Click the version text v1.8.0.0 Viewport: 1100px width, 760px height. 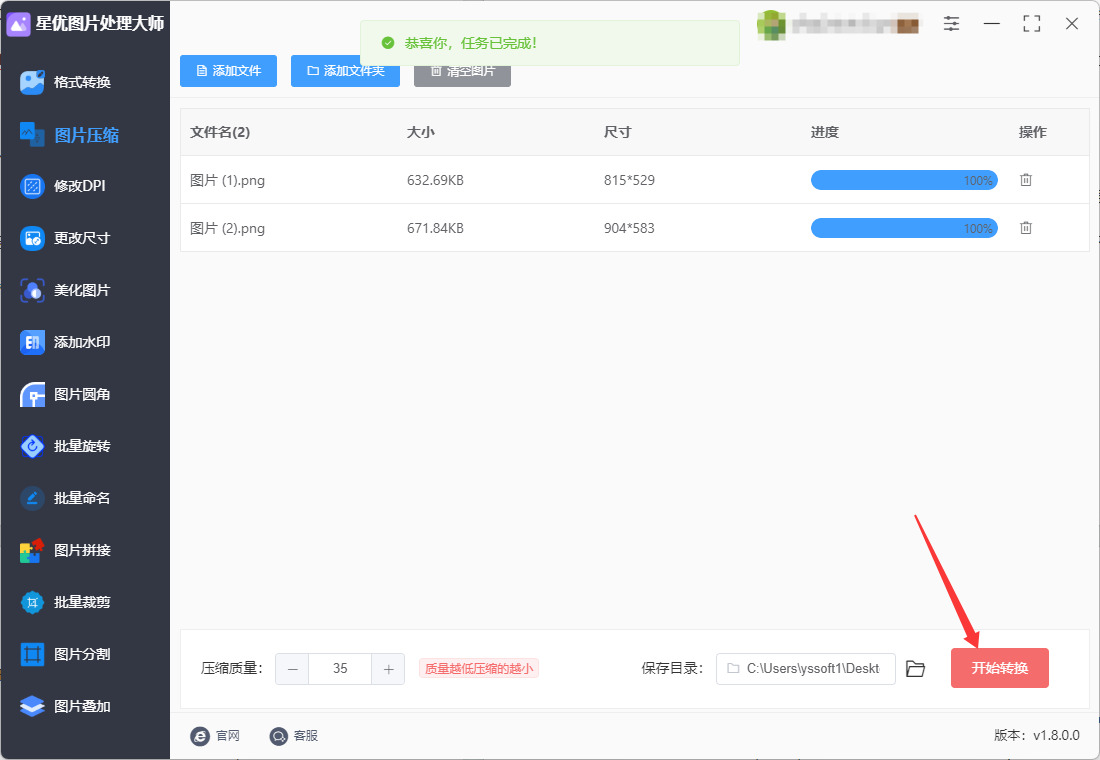1057,735
